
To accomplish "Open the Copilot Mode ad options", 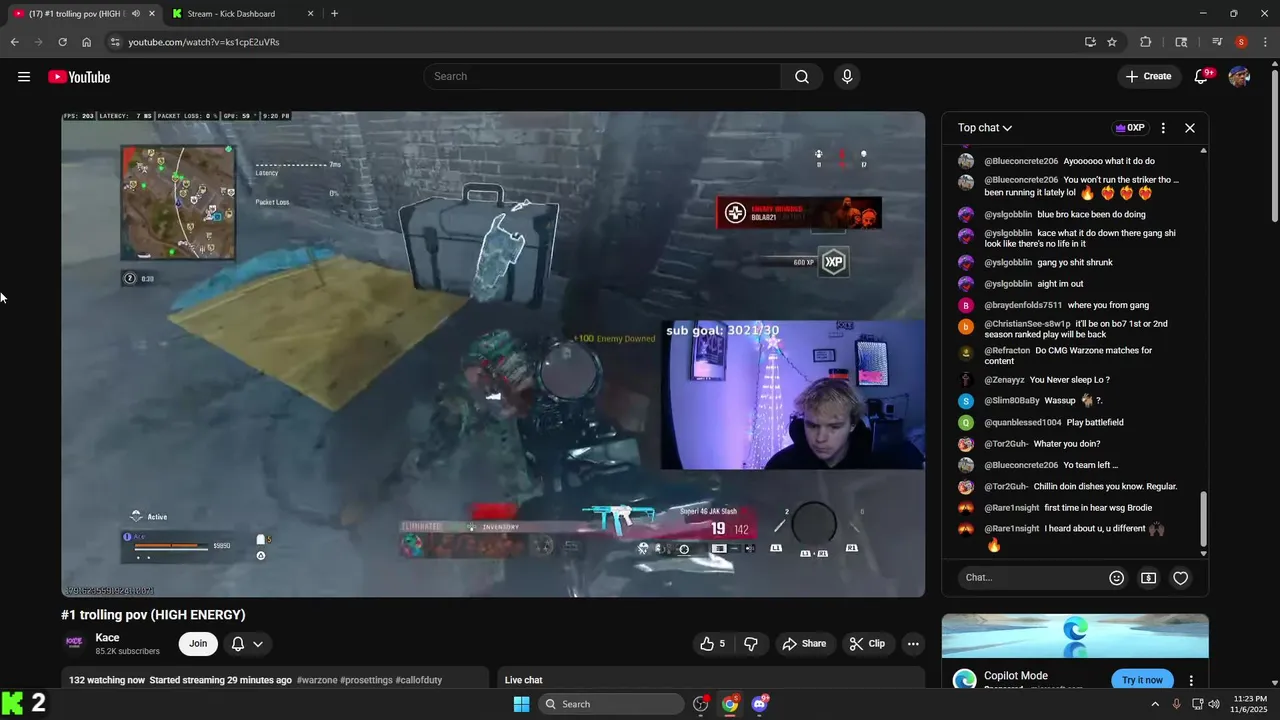I will tap(1191, 680).
